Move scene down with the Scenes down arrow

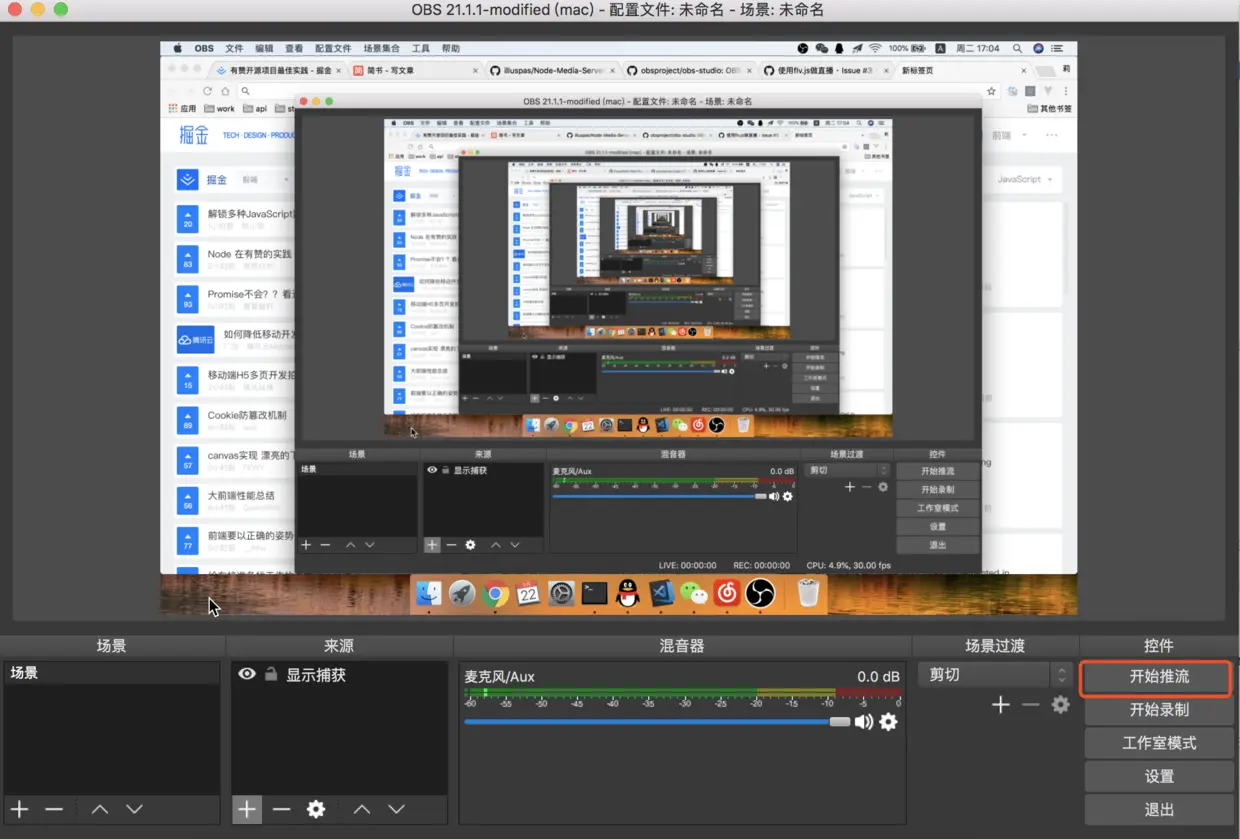click(x=135, y=809)
